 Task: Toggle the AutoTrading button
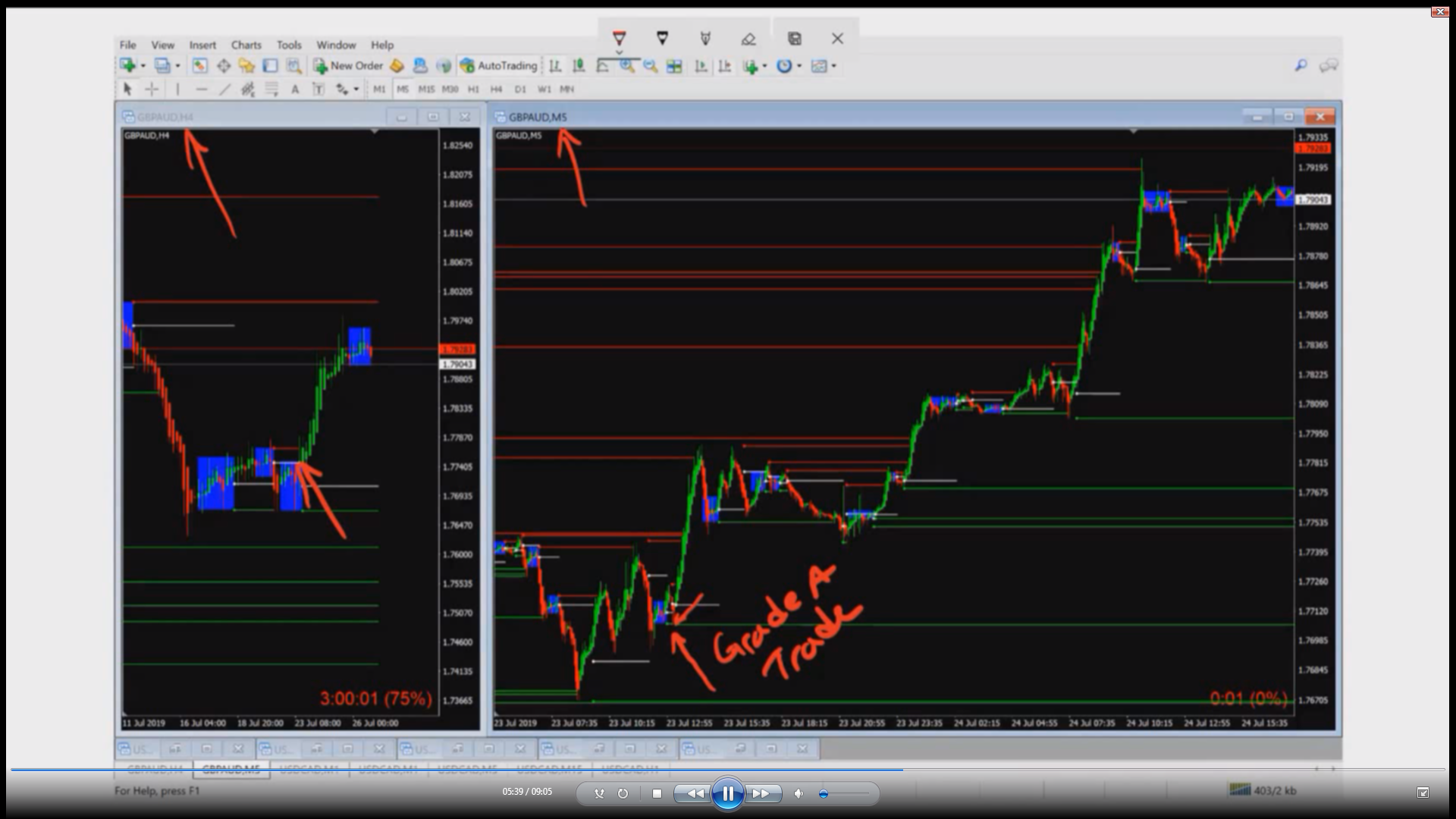point(499,66)
